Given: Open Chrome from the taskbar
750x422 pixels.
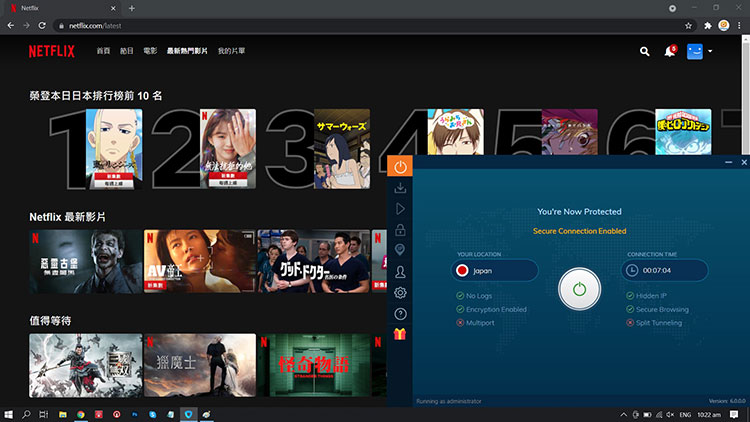Looking at the screenshot, I should point(81,414).
